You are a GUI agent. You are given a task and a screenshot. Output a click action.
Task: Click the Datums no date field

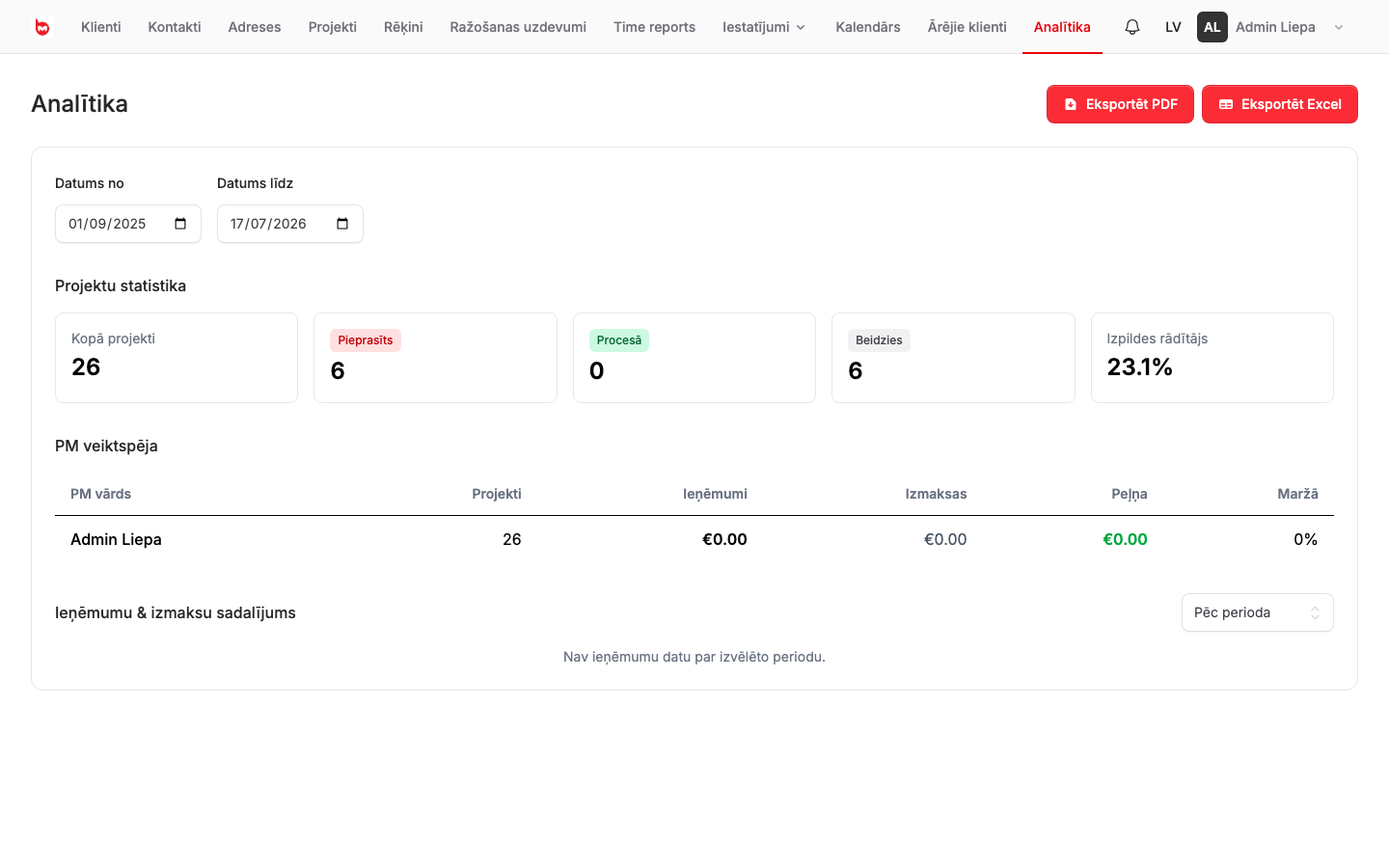(128, 224)
